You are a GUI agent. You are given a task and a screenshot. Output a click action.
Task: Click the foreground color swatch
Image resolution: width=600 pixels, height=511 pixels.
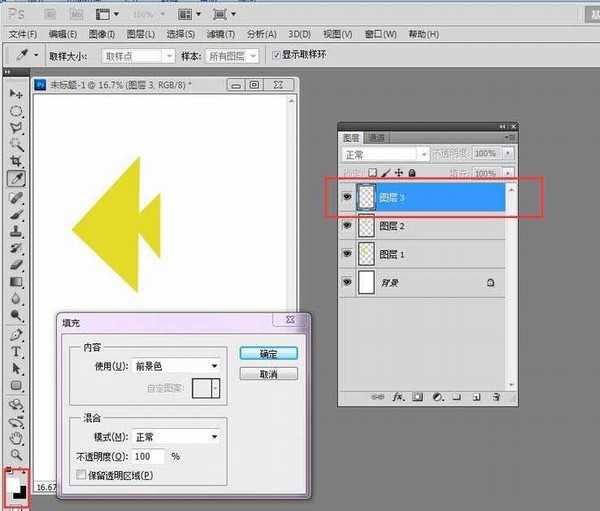click(x=13, y=479)
